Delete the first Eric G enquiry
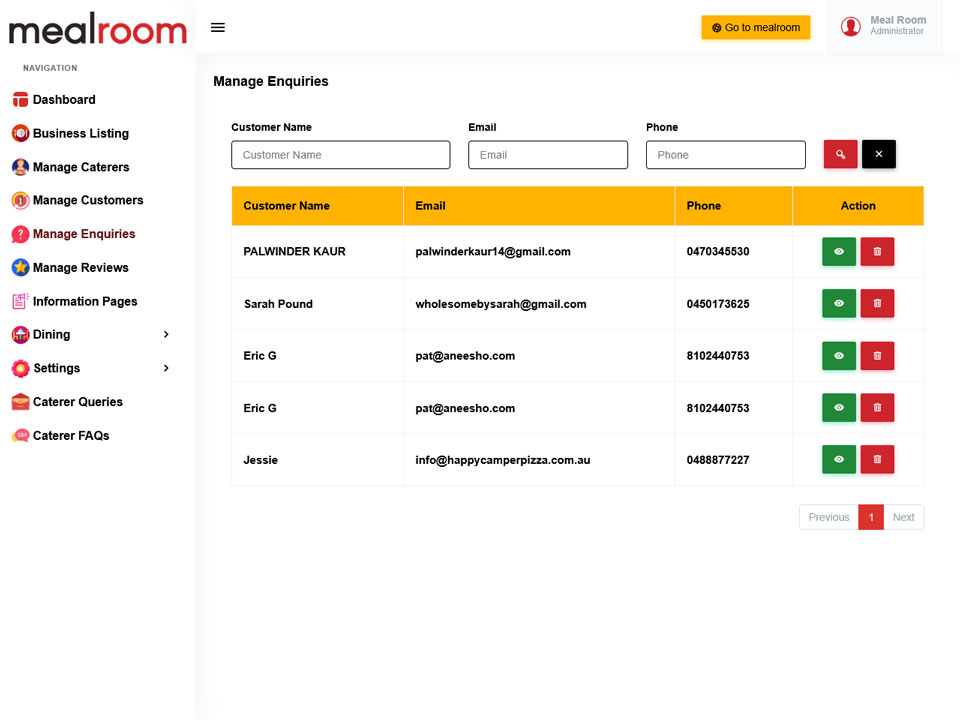 [x=877, y=356]
